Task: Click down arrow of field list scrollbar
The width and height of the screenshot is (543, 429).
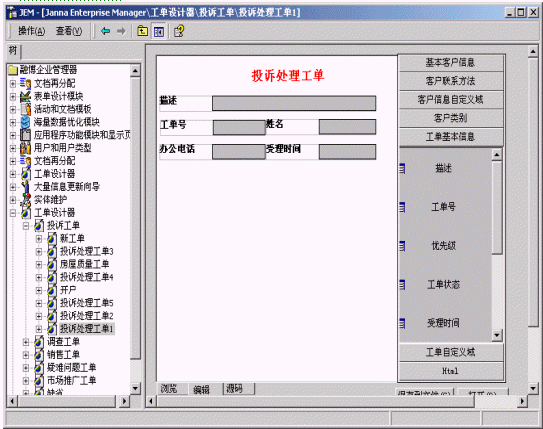Action: click(x=497, y=335)
